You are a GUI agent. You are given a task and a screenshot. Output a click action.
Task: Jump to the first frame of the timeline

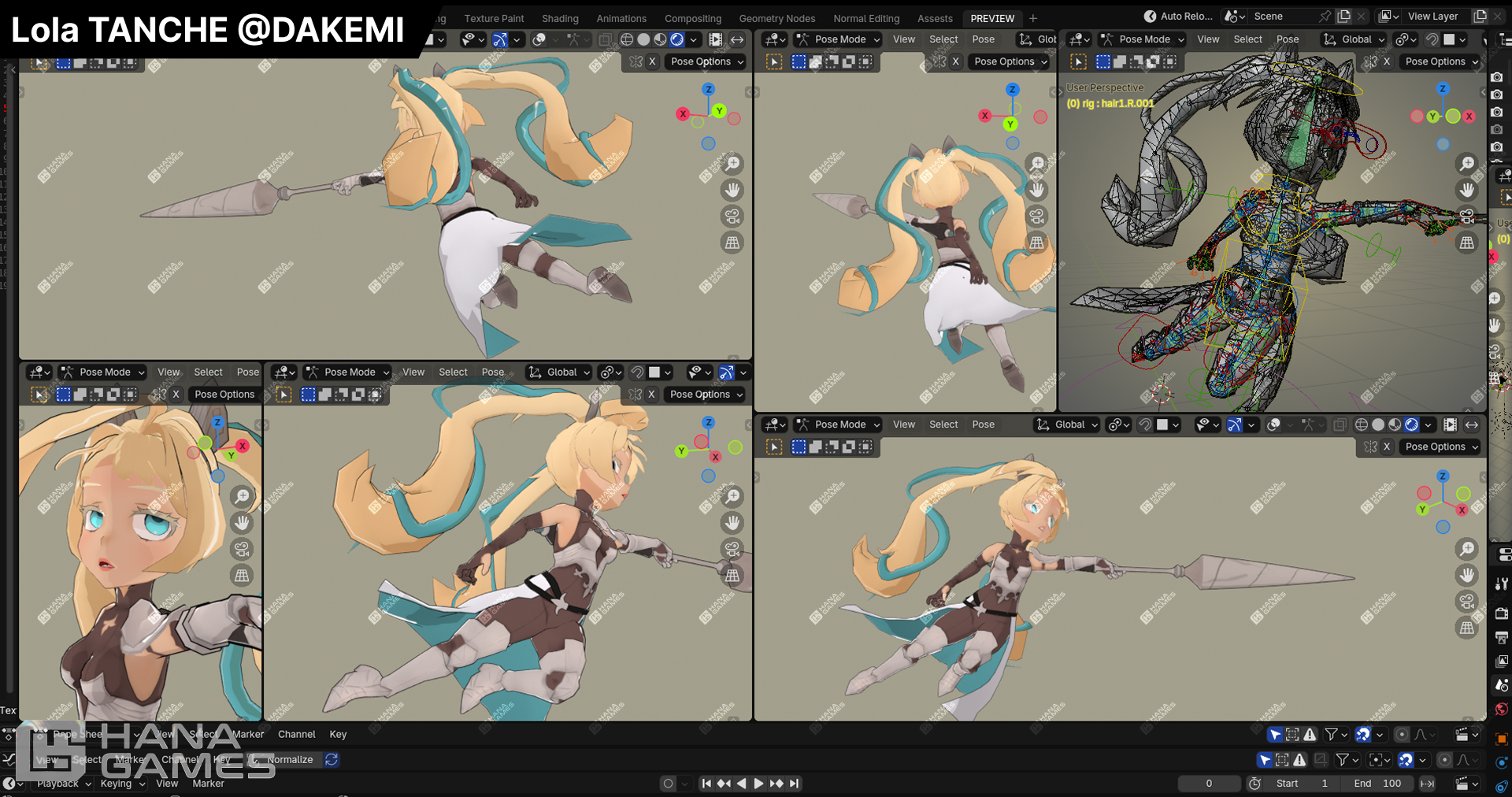(x=706, y=784)
